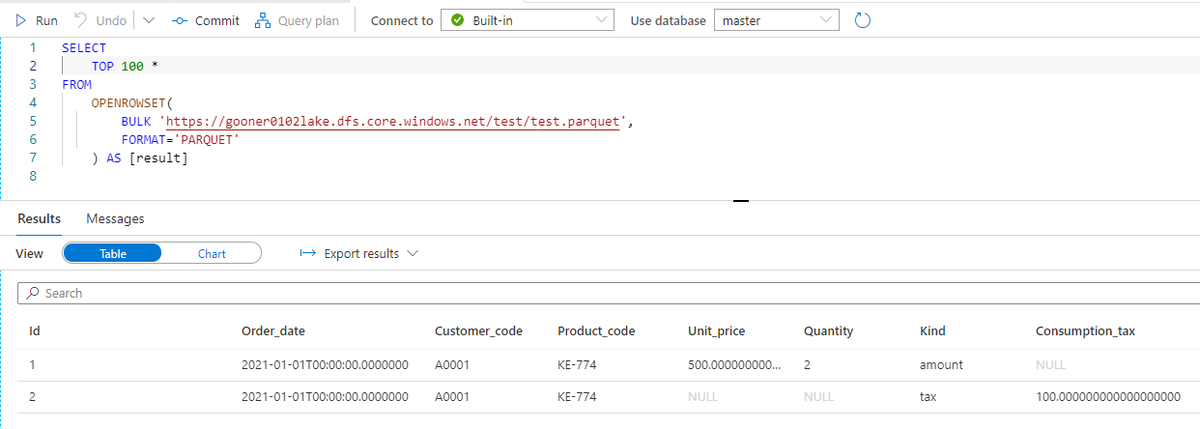Click the search magnifier icon

pos(33,293)
